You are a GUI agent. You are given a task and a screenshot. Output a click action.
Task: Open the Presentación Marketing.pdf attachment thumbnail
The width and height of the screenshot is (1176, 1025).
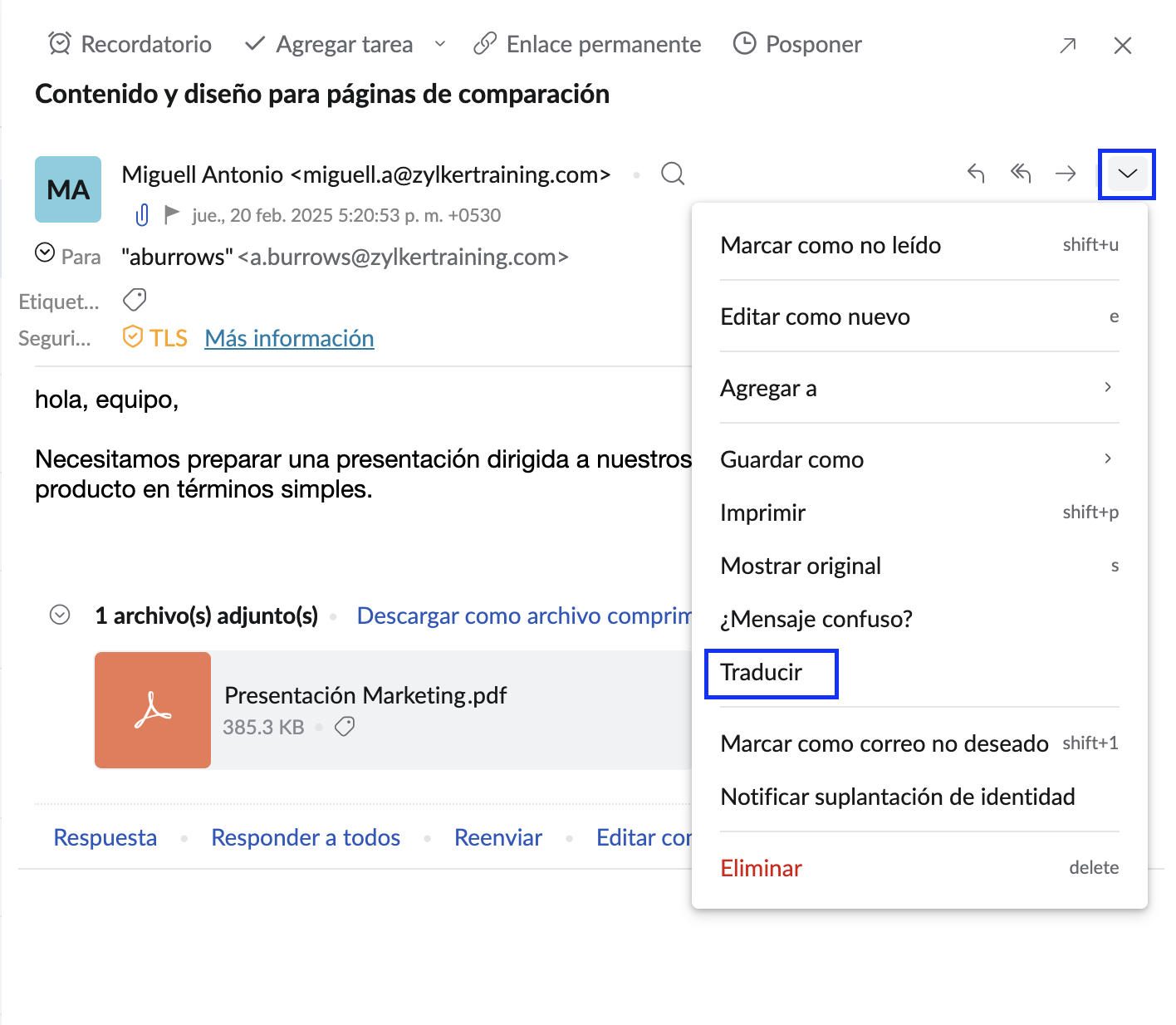click(153, 710)
